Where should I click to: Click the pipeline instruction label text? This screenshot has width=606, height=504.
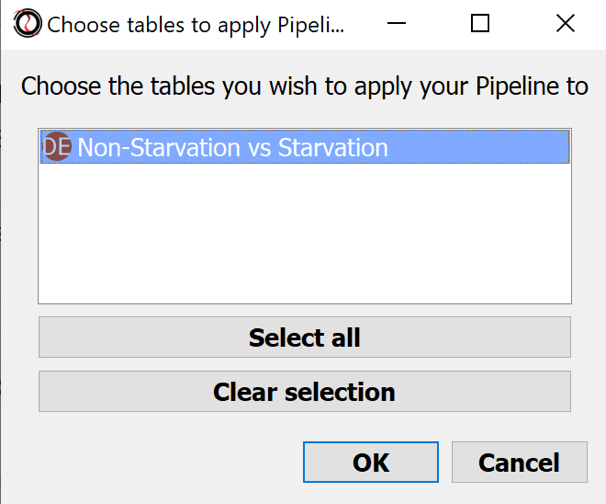[304, 85]
